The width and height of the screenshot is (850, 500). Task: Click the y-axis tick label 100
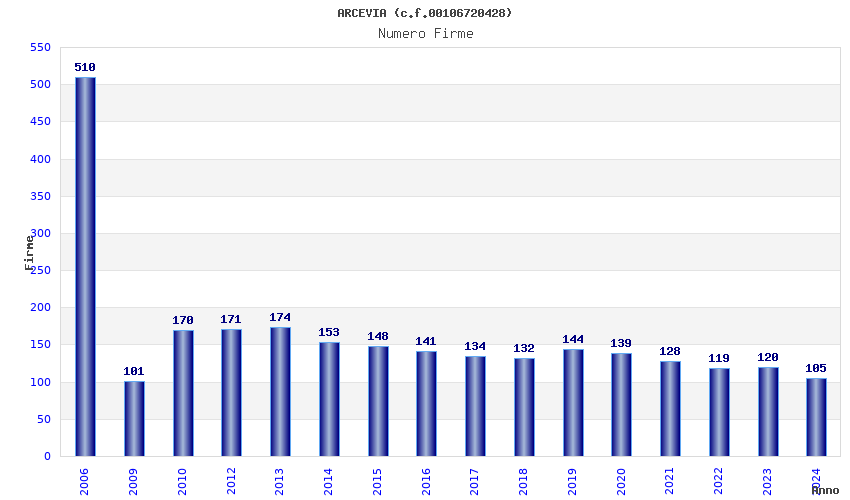coord(41,382)
